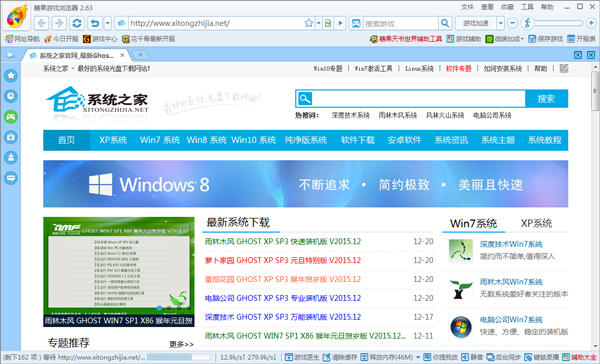Go forward to the next page
The image size is (600, 364).
pyautogui.click(x=59, y=23)
